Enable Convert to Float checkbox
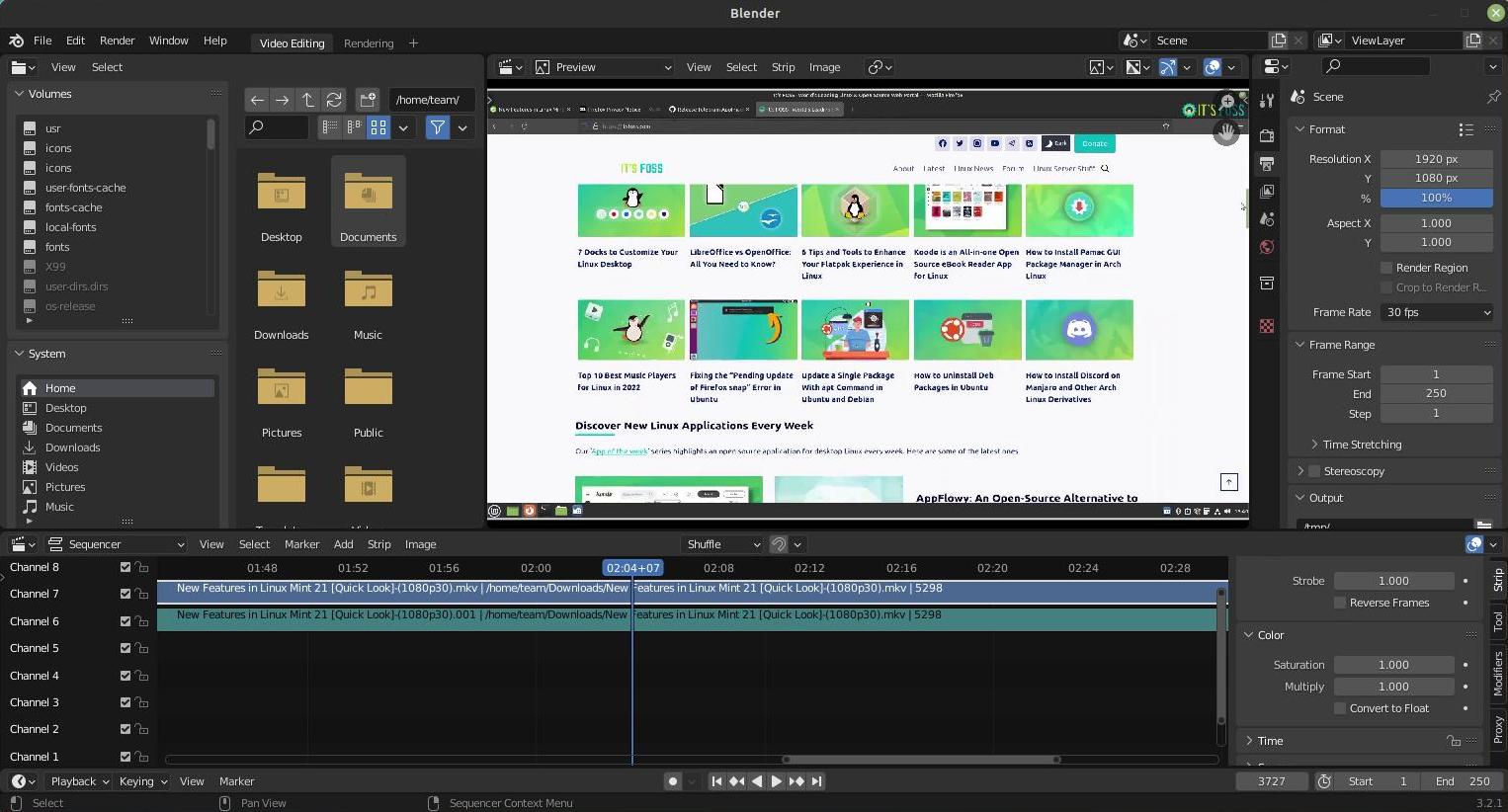 pyautogui.click(x=1340, y=708)
